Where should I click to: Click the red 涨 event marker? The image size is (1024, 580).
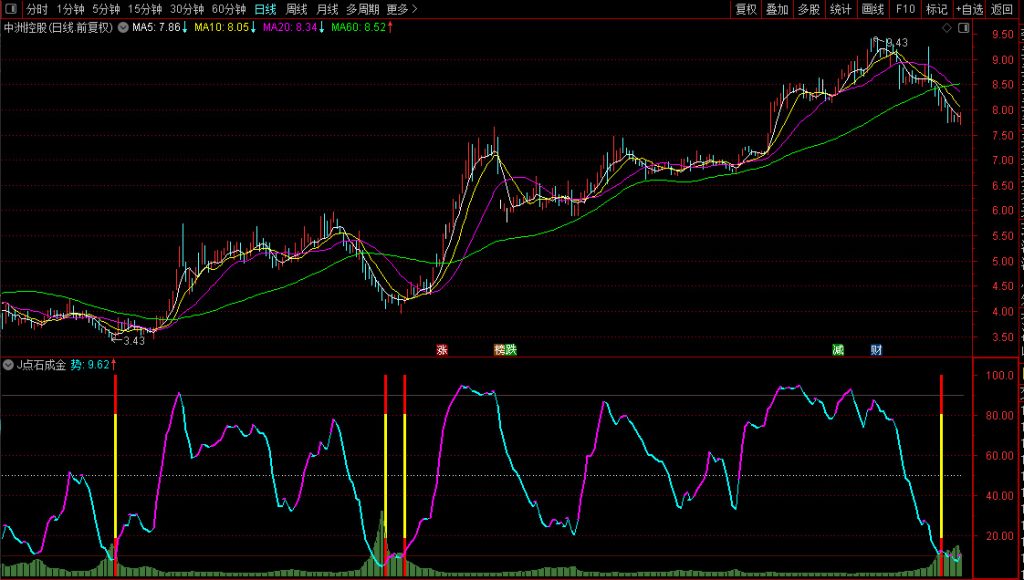click(441, 350)
